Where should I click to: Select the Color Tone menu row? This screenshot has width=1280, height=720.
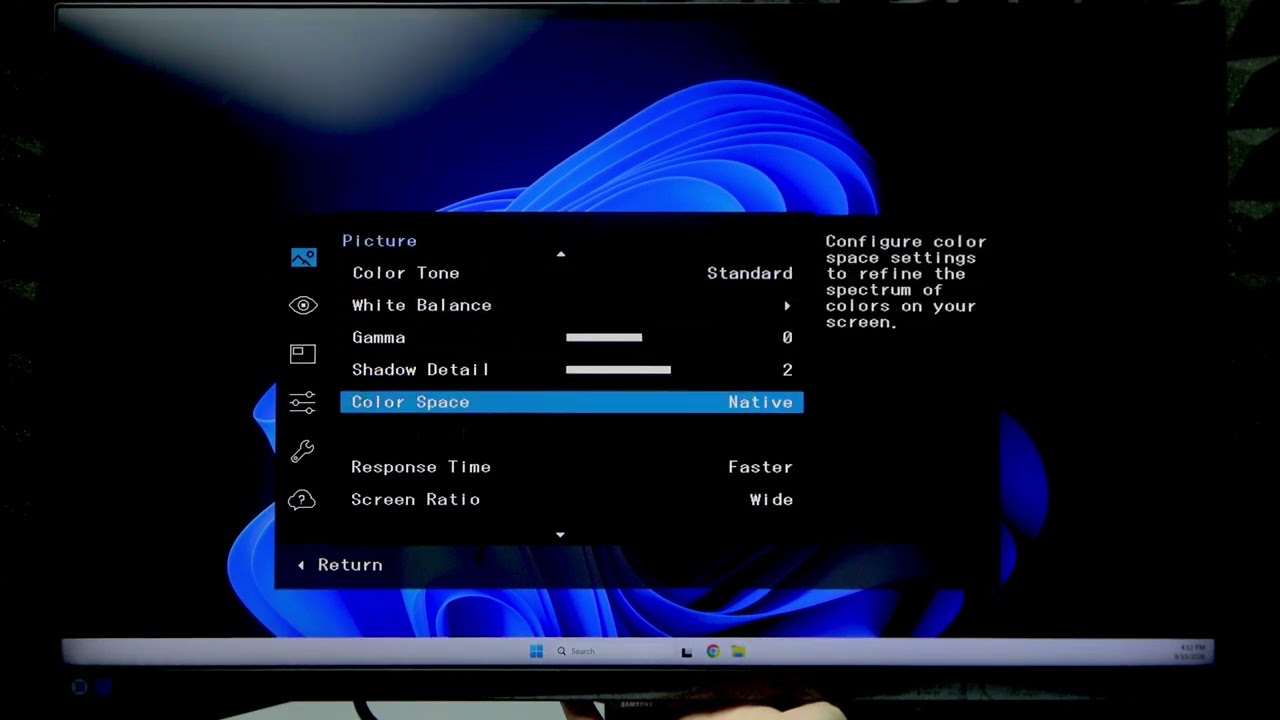pos(572,273)
